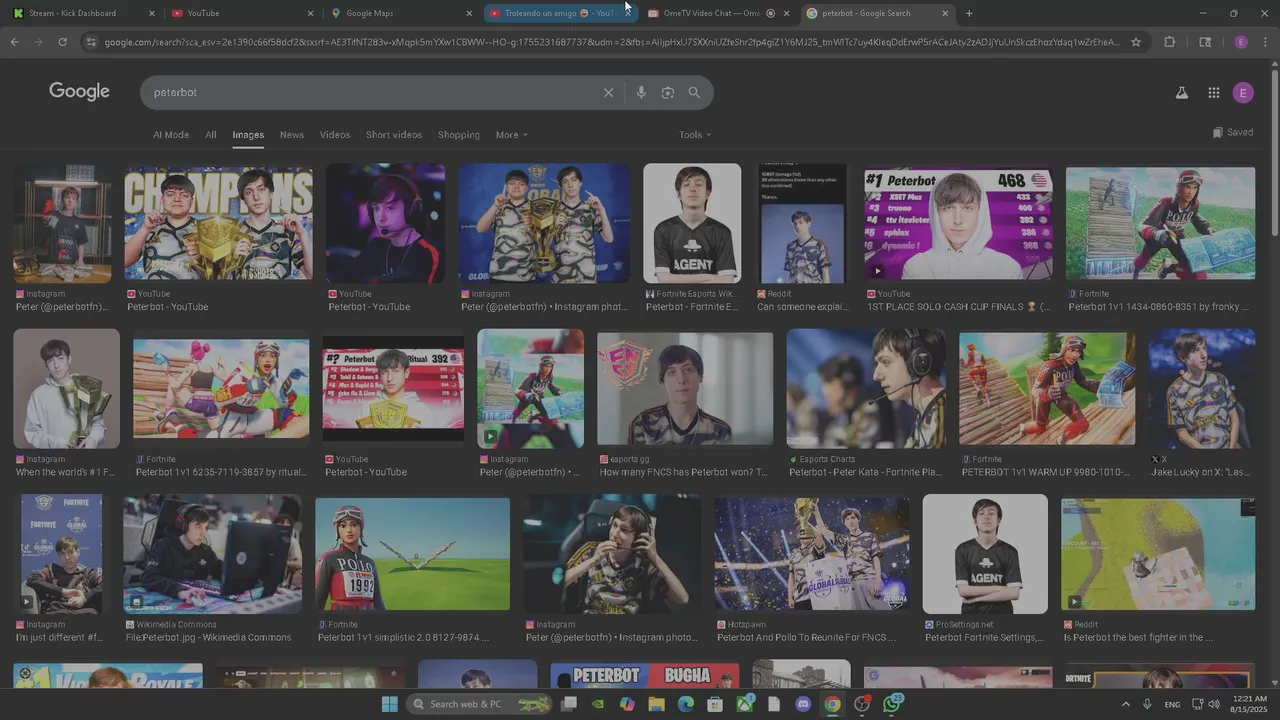Viewport: 1280px width, 720px height.
Task: Open the Fortnite Esports Wiki AGENT jersey thumbnail
Action: click(692, 224)
